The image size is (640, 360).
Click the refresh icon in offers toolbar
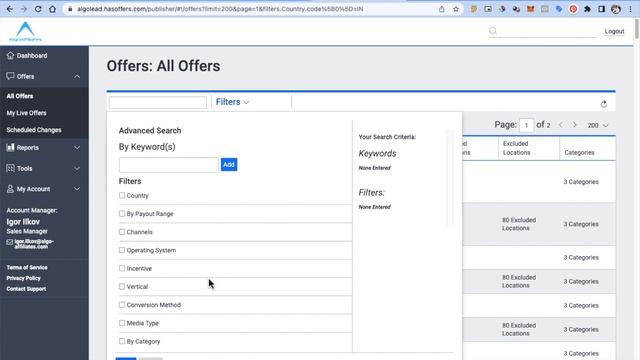pos(604,104)
